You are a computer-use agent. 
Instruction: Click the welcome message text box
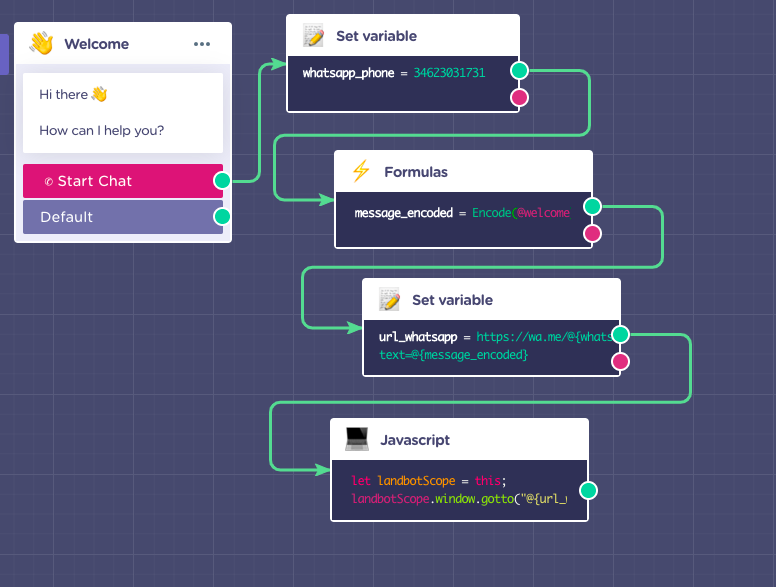click(123, 113)
